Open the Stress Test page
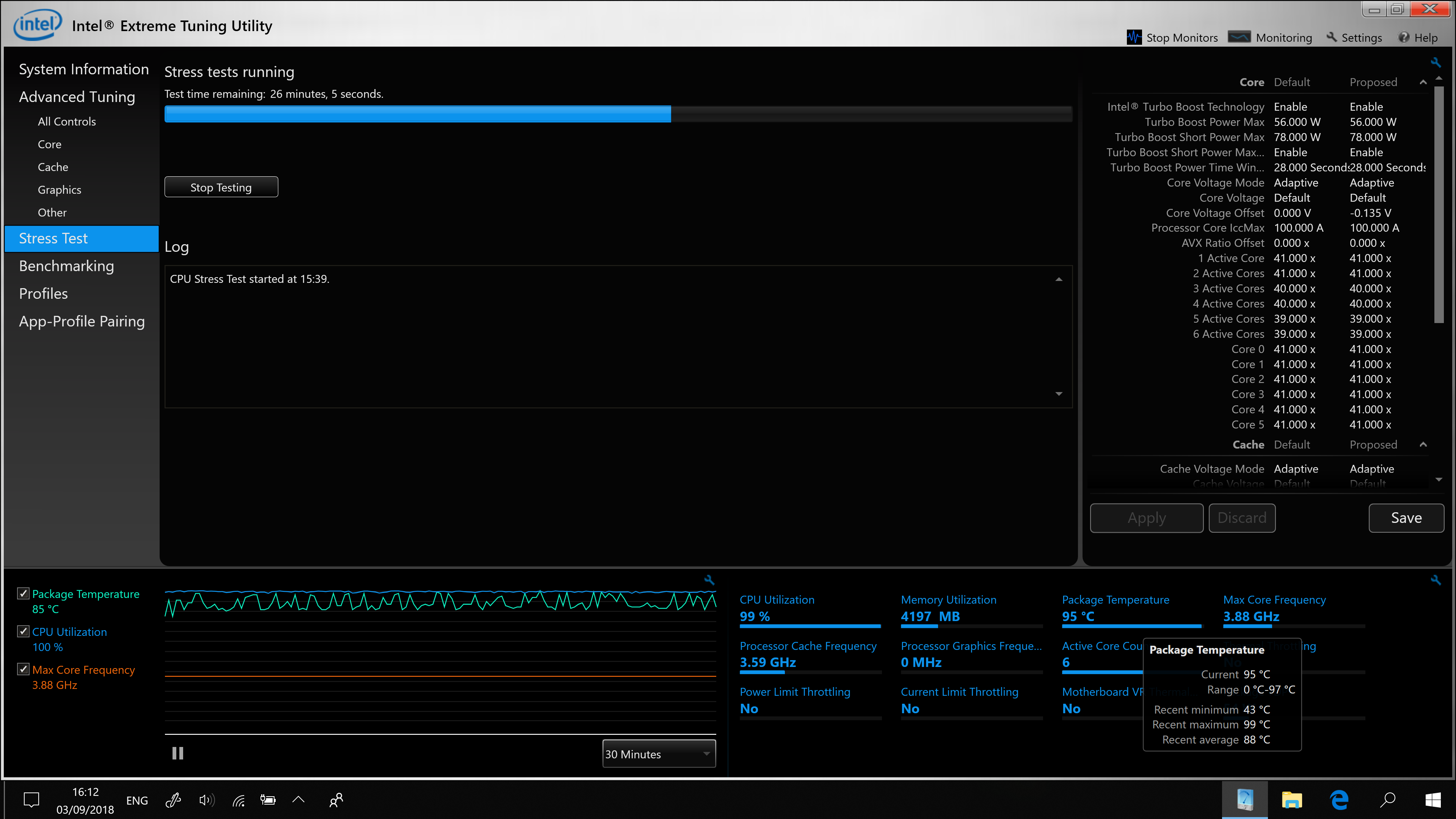 tap(82, 238)
